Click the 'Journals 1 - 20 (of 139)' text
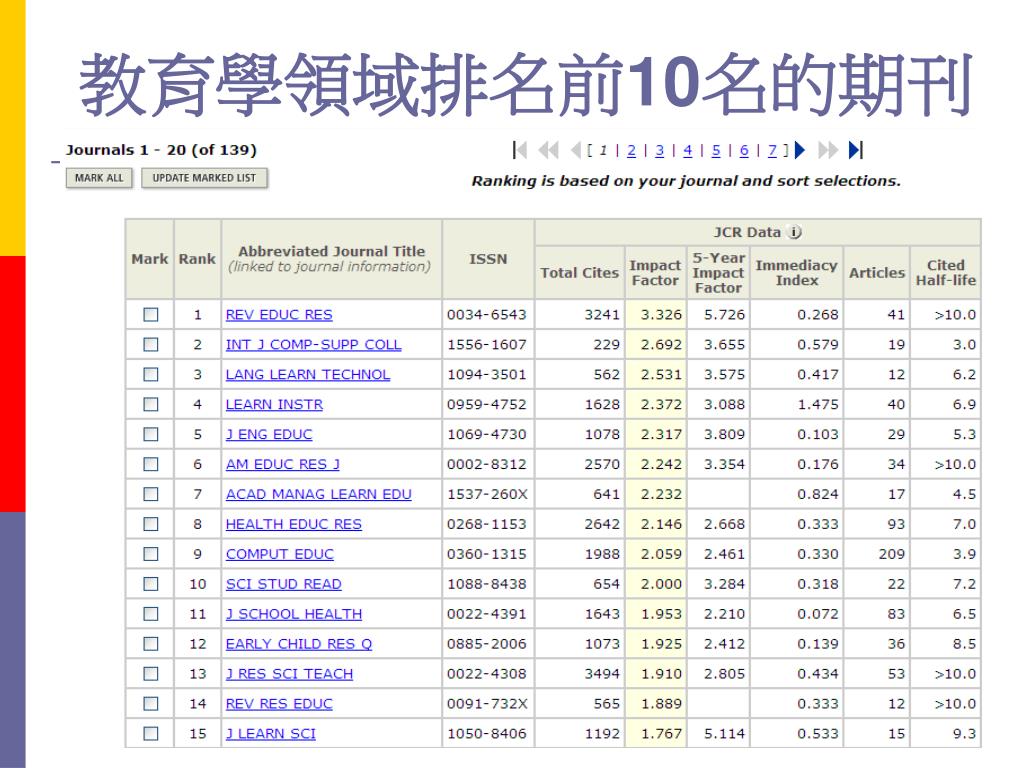 pos(161,150)
